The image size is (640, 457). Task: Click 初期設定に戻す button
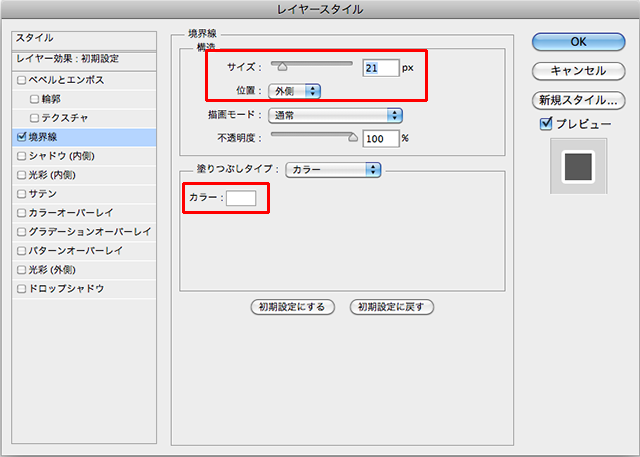pyautogui.click(x=392, y=307)
